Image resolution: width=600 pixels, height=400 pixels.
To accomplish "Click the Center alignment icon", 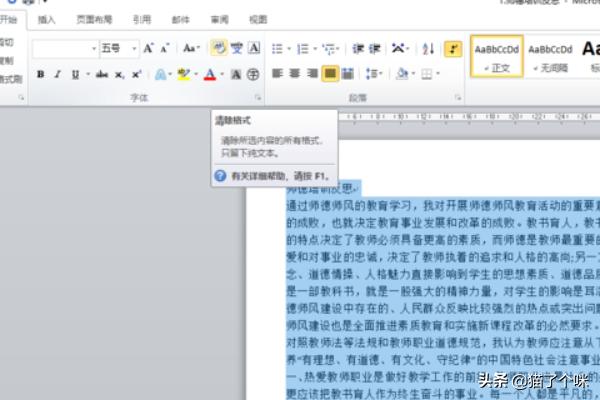I will [295, 73].
